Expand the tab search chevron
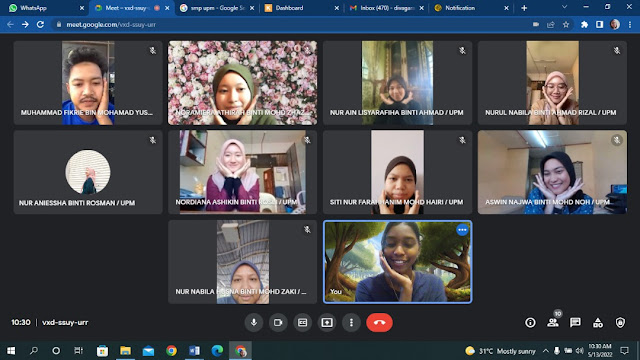The width and height of the screenshot is (640, 360). pos(564,7)
